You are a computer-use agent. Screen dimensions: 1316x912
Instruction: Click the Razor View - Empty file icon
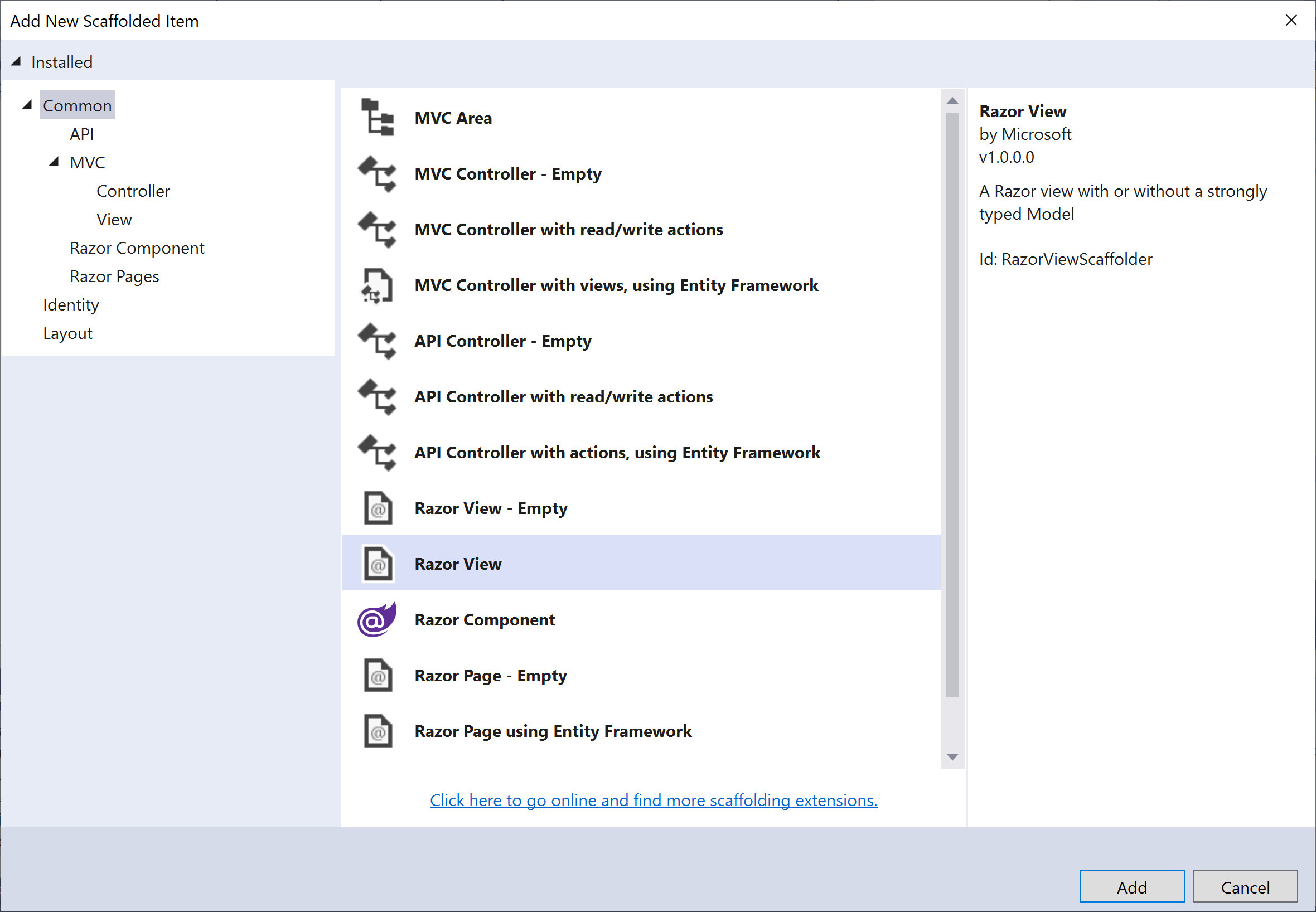click(378, 508)
